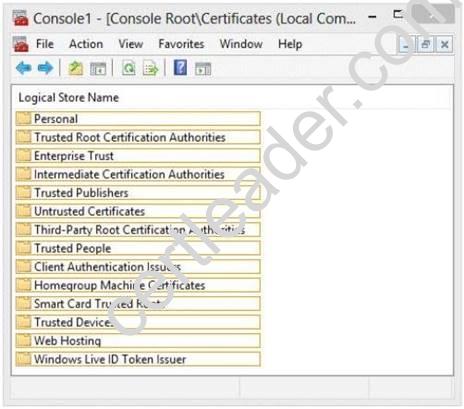Select Untrusted Certificates folder
The height and width of the screenshot is (409, 464).
coord(138,211)
